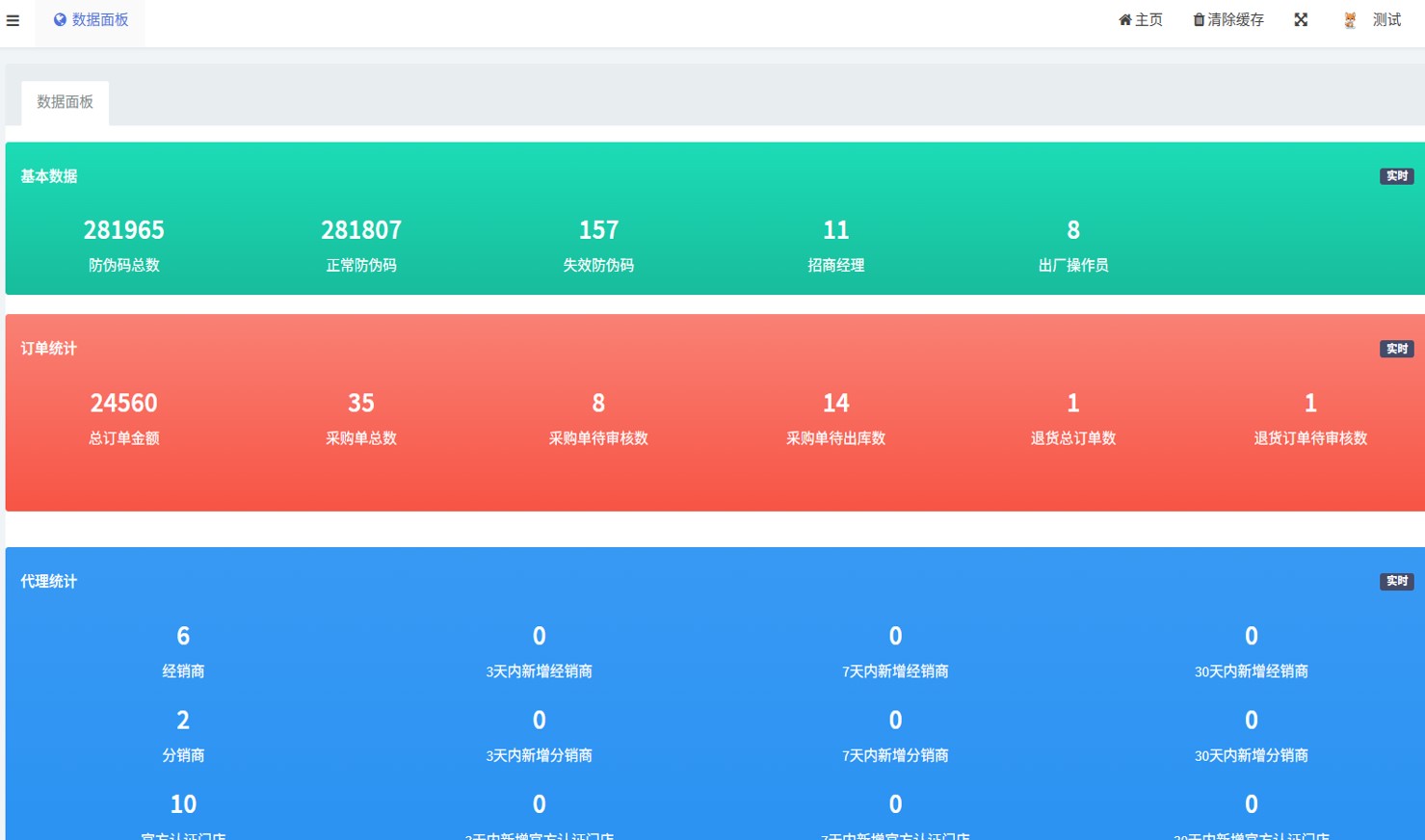Select the 数据面板 content tab

pyautogui.click(x=65, y=102)
